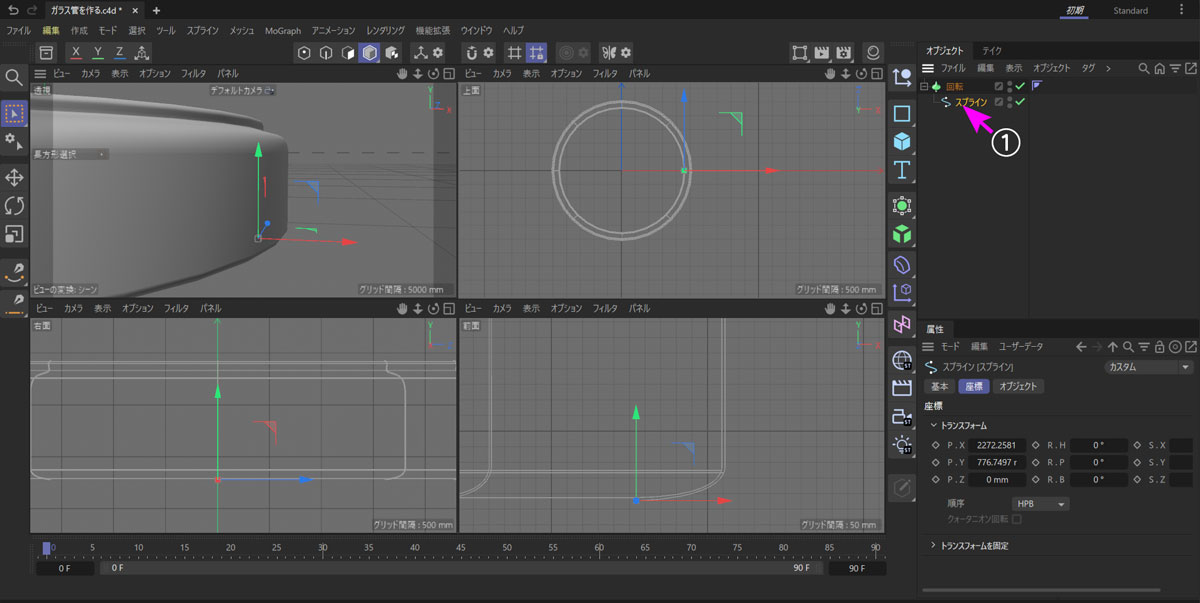Open the search magnifier in left toolbar
The height and width of the screenshot is (603, 1200).
(14, 77)
